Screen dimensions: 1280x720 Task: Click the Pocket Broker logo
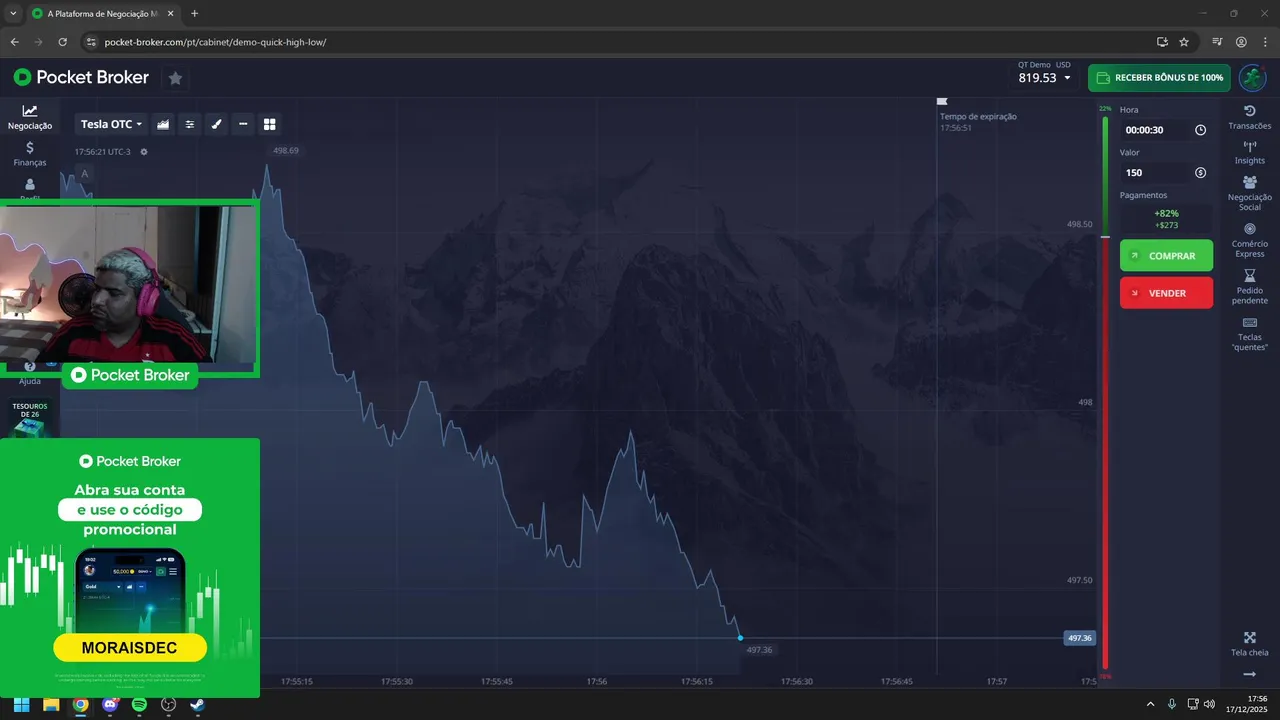(81, 77)
